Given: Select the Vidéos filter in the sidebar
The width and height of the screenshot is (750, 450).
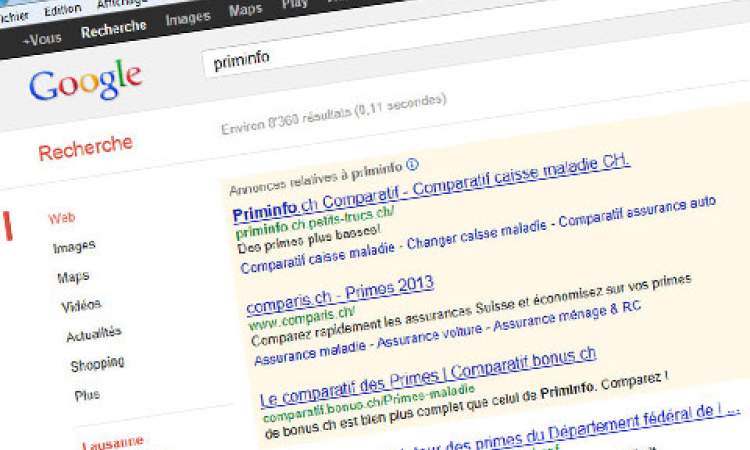Looking at the screenshot, I should pos(81,306).
